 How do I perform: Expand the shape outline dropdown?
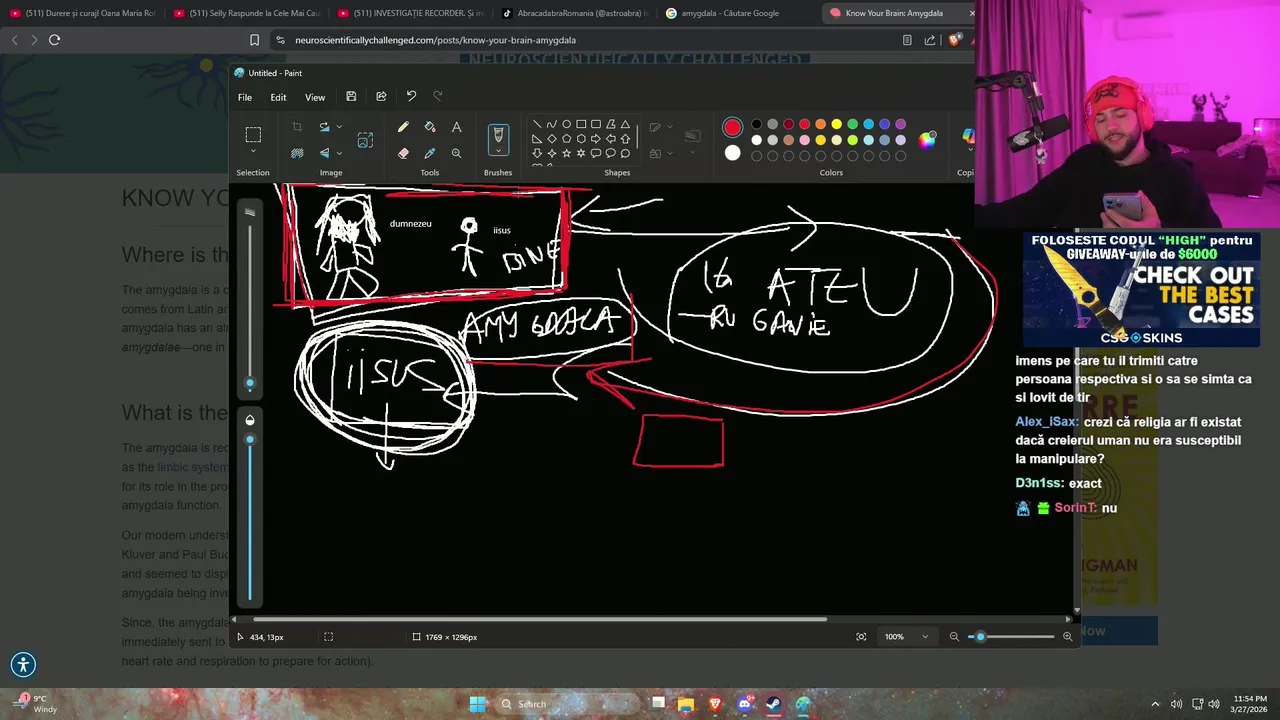click(670, 127)
